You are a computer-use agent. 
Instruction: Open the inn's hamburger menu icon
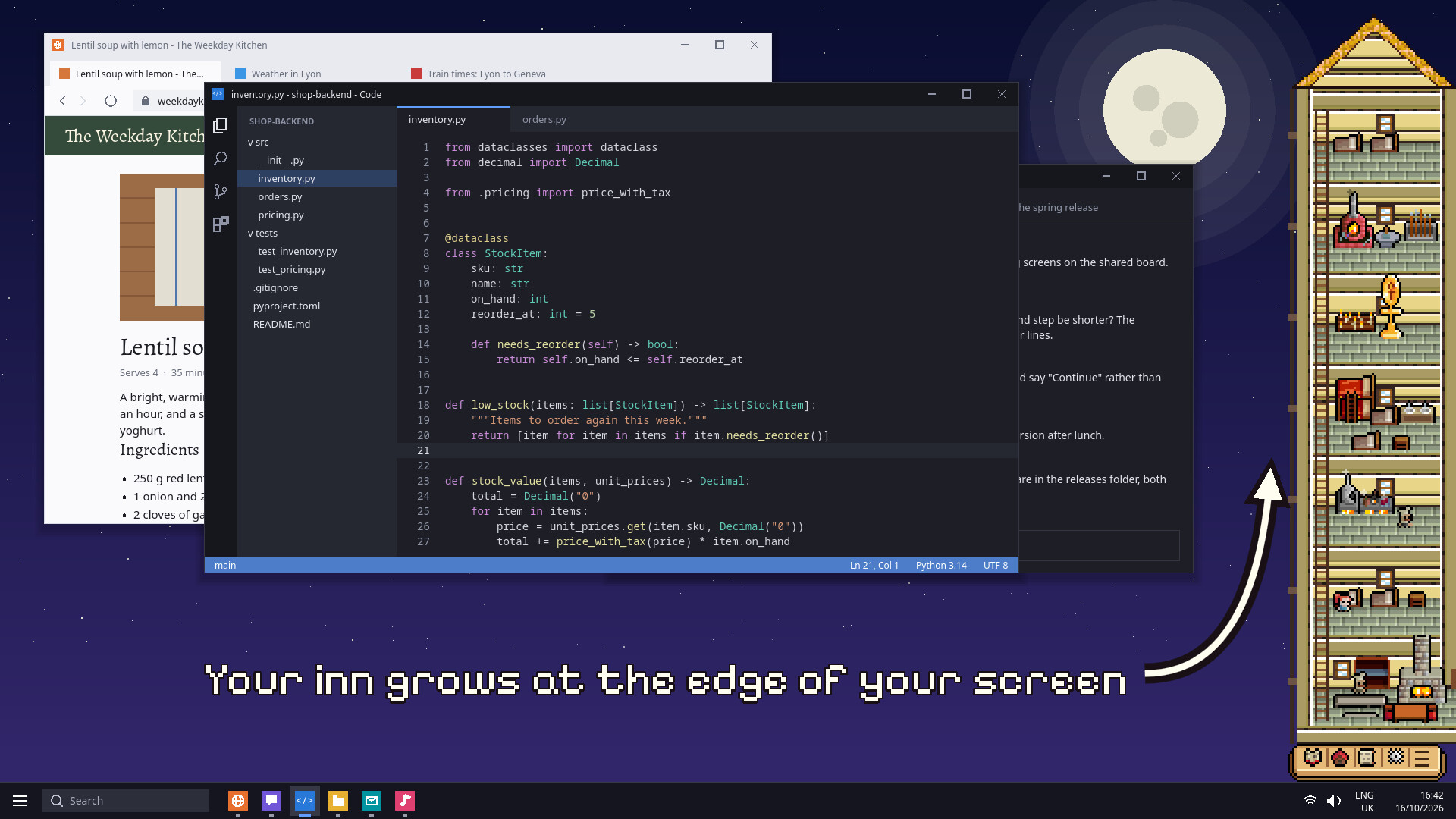pos(1422,758)
